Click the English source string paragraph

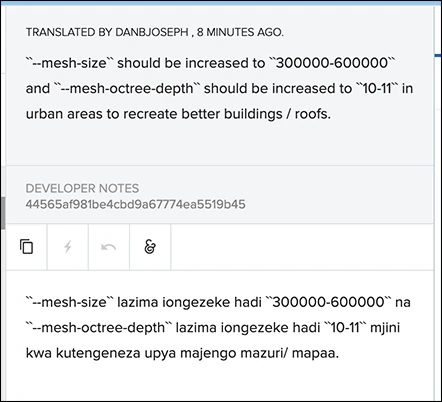pos(219,88)
